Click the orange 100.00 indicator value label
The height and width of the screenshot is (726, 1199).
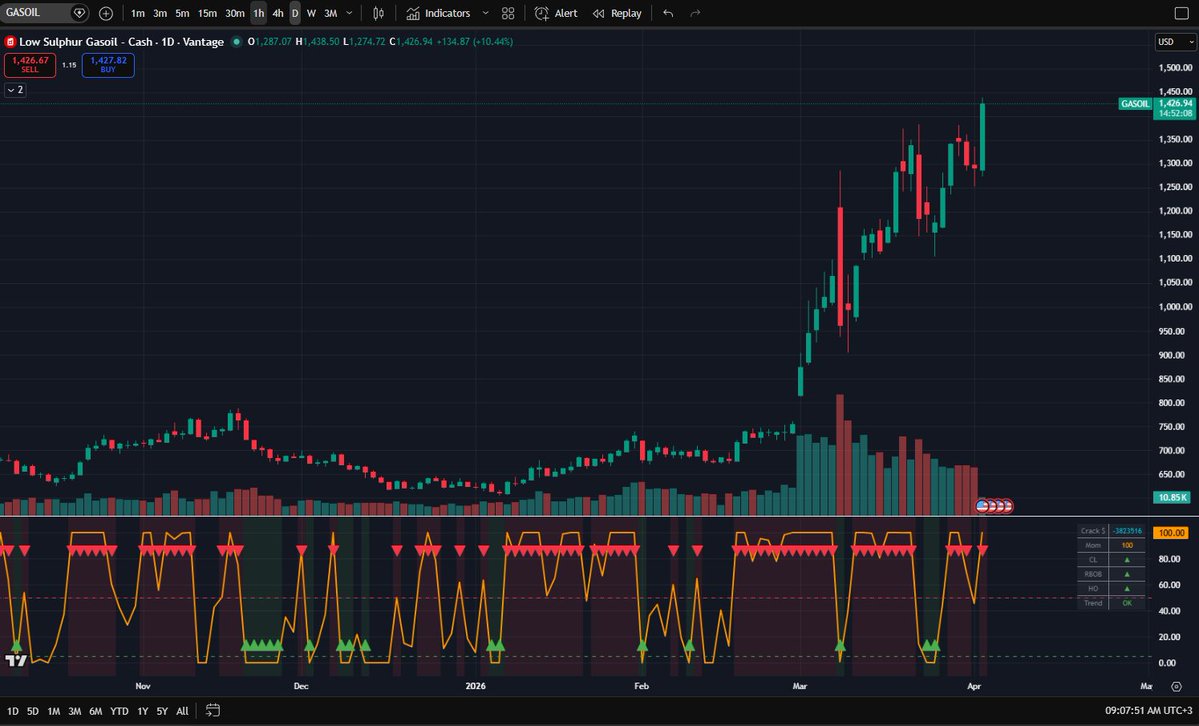point(1171,532)
